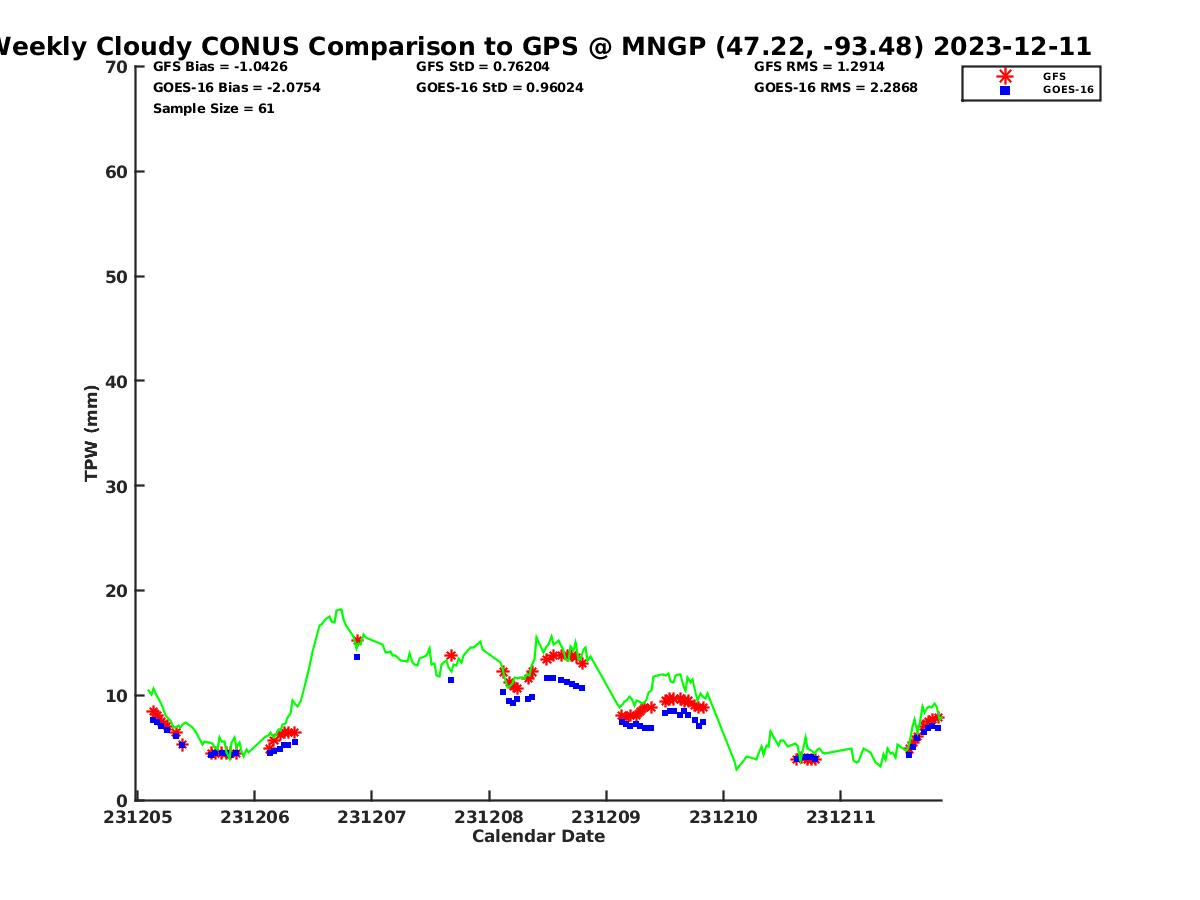Click the GOES-16 legend text label
Viewport: 1200px width, 900px height.
tap(1068, 90)
